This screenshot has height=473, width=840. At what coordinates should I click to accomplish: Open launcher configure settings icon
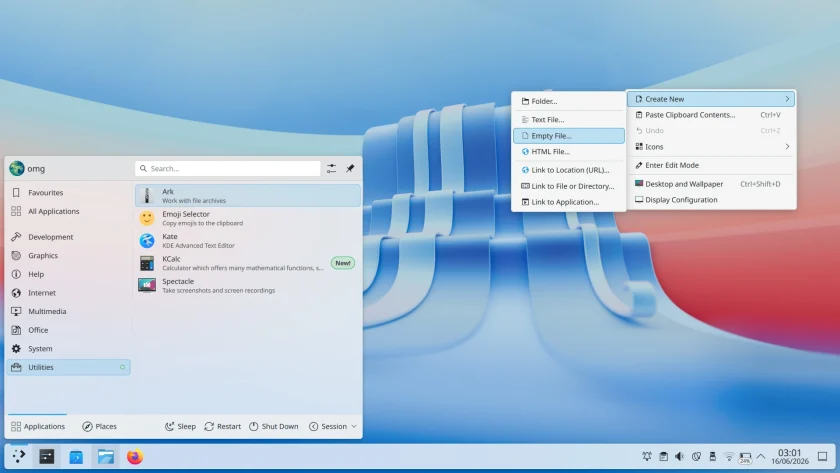[x=332, y=168]
